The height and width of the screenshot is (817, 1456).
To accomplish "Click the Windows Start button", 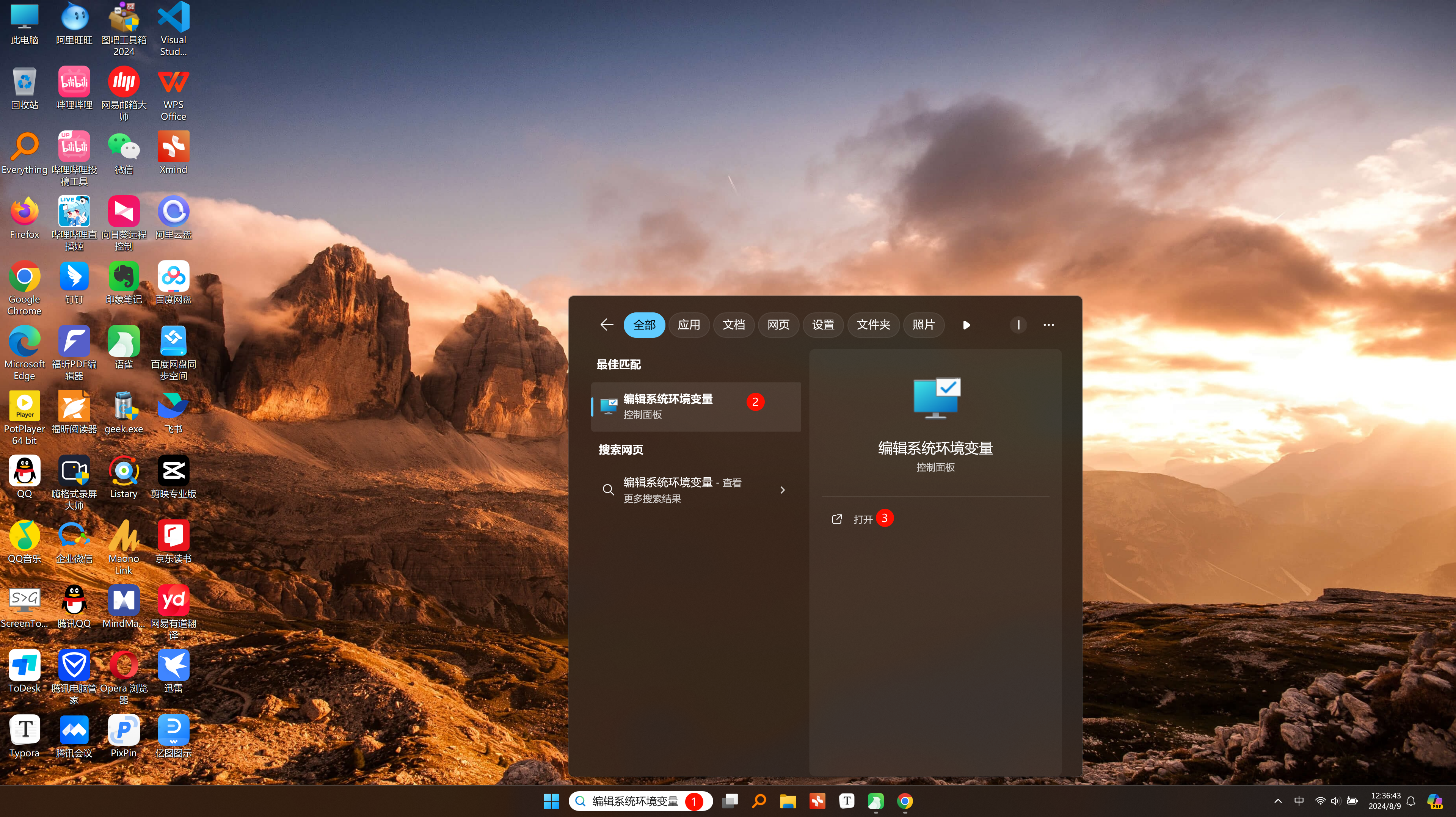I will point(551,801).
